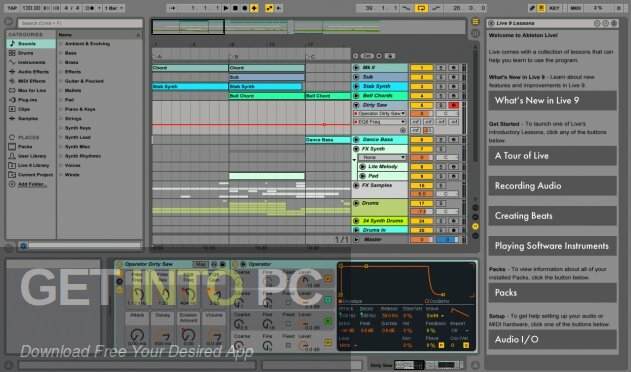This screenshot has height=372, width=631.
Task: Arm the Bell Chords track for recording
Action: coord(454,96)
